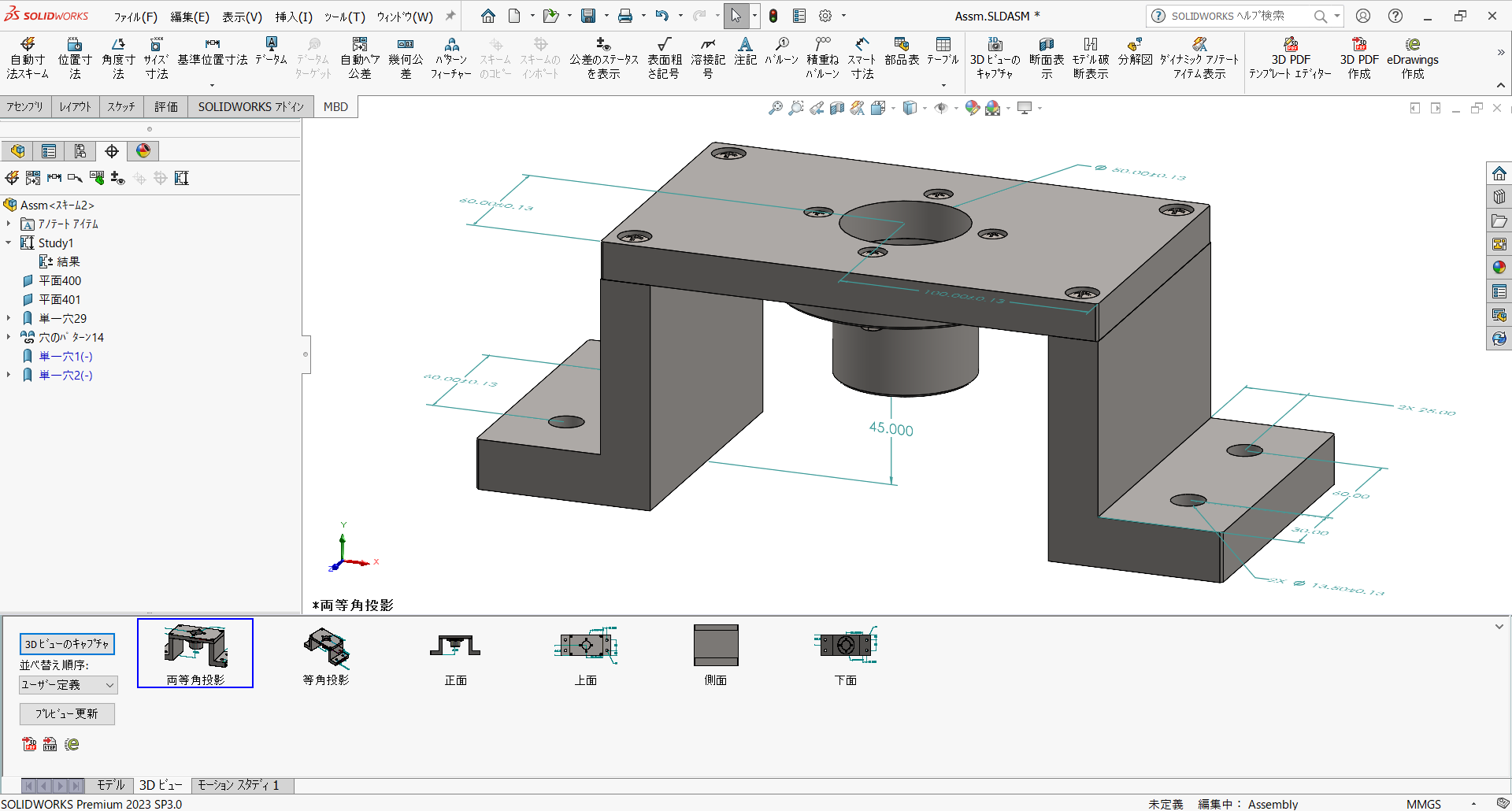The height and width of the screenshot is (811, 1512).
Task: Open the DisplayManager tab in left panel
Action: click(x=143, y=151)
